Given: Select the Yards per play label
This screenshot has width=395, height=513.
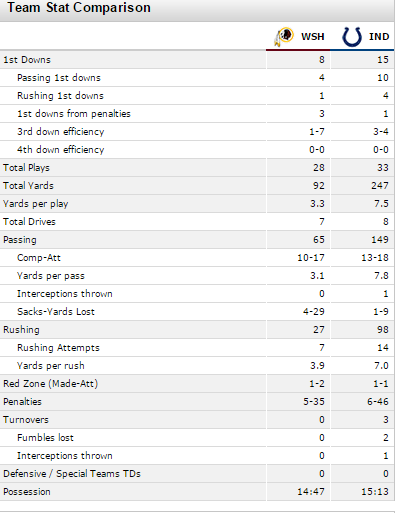Looking at the screenshot, I should [x=36, y=204].
